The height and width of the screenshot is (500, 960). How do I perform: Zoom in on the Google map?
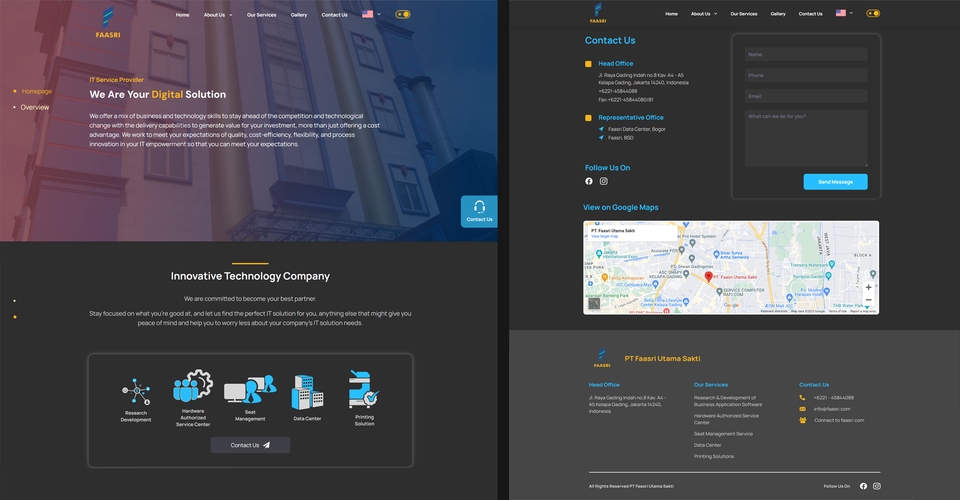[868, 287]
